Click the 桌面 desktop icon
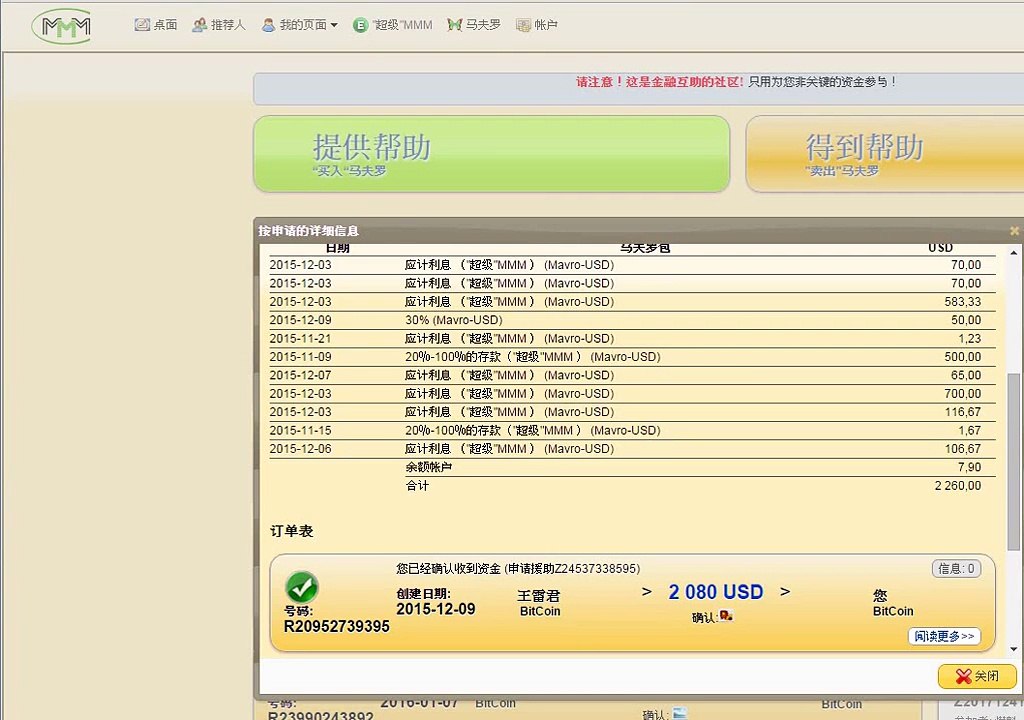This screenshot has width=1024, height=720. click(x=142, y=25)
